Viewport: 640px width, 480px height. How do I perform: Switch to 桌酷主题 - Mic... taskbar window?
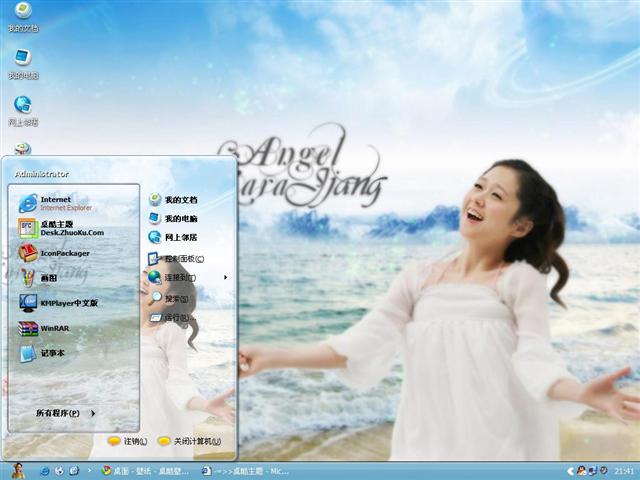click(246, 471)
